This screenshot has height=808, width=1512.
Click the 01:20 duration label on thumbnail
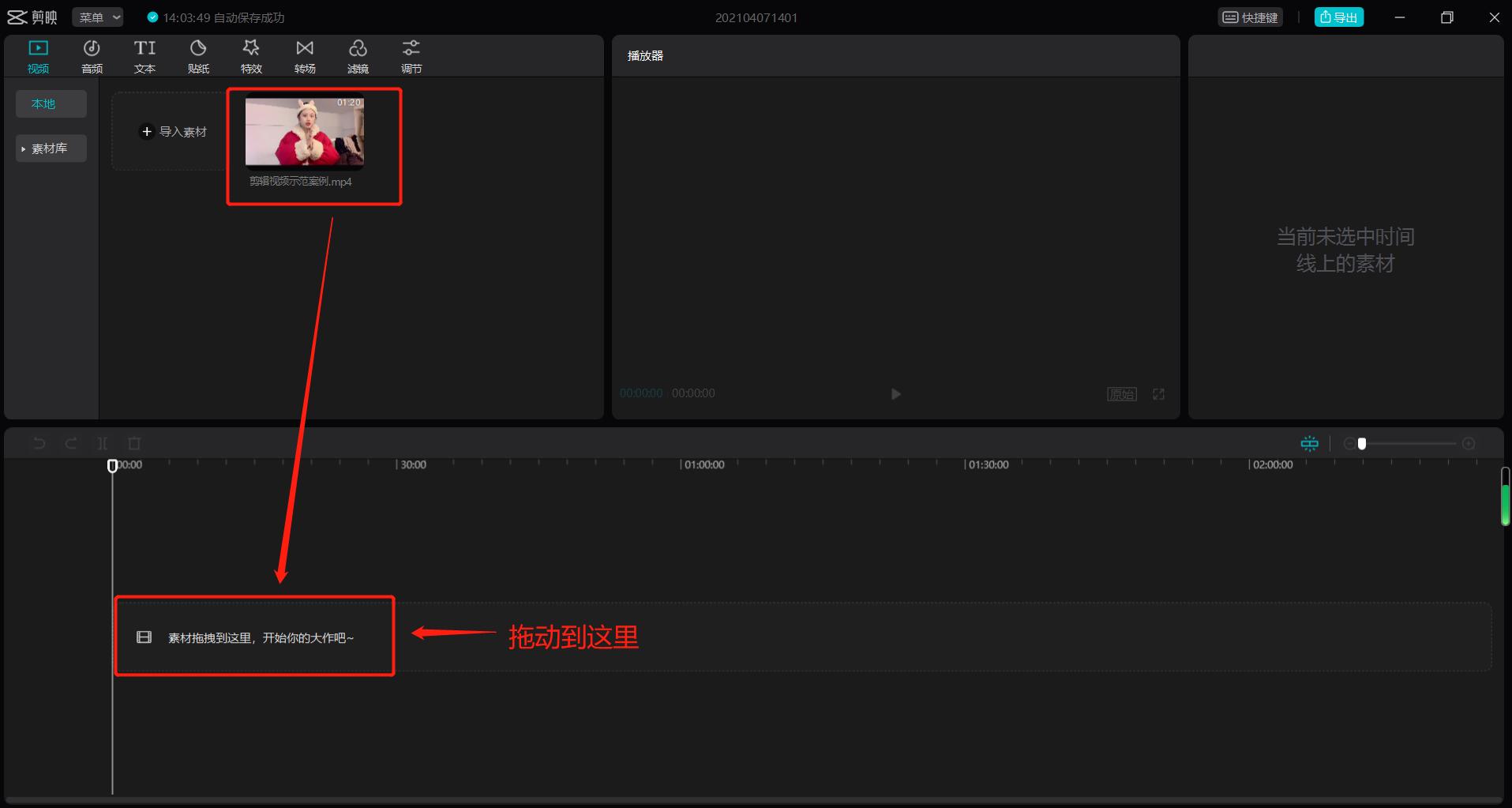point(349,103)
